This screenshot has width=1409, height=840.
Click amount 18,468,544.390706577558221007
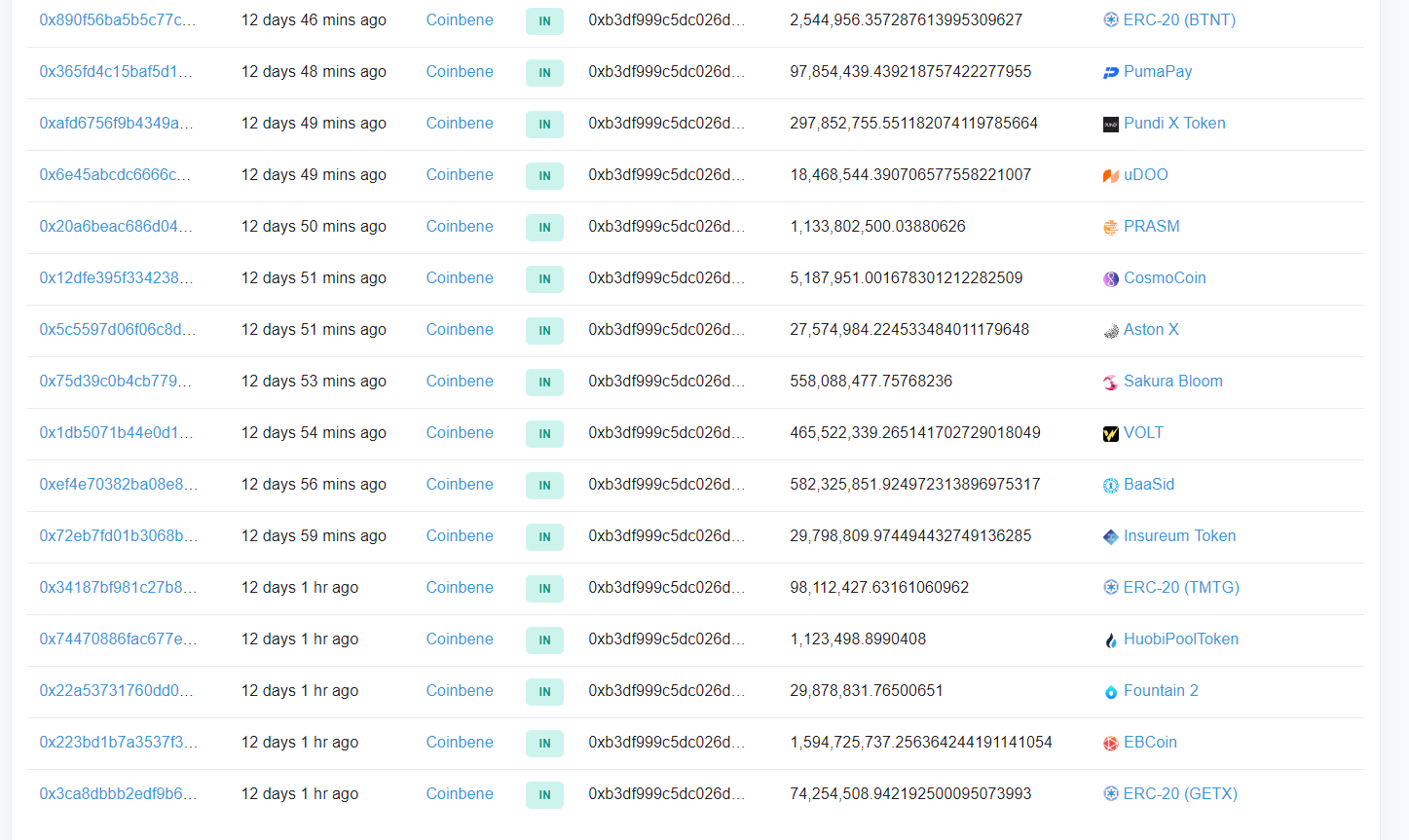click(910, 174)
